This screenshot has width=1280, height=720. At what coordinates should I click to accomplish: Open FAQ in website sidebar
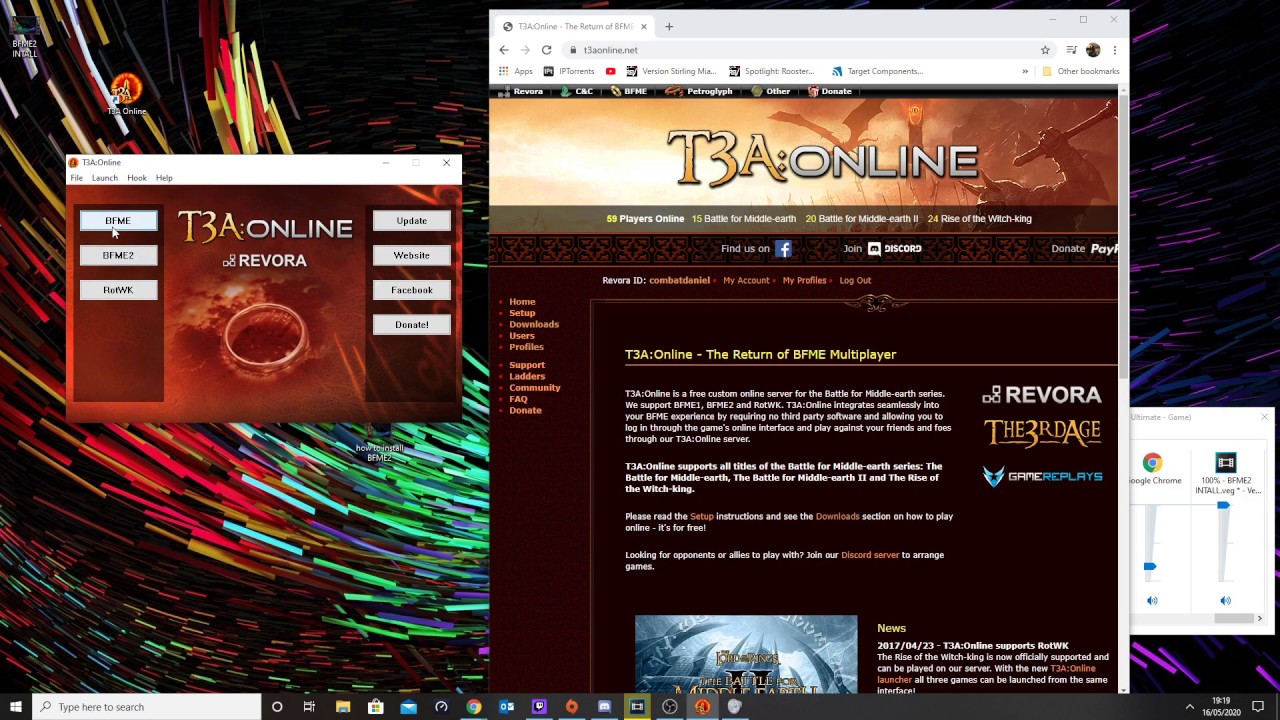[518, 399]
